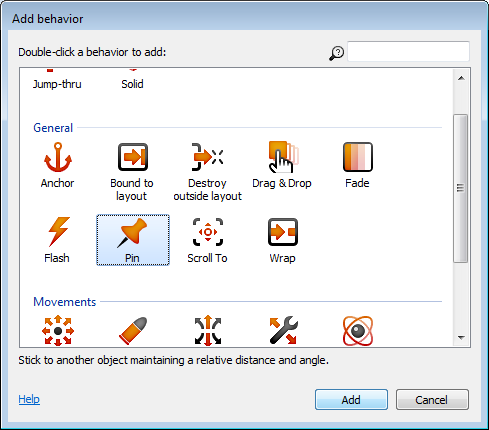Select the Anchor behavior icon
This screenshot has height=430, width=489.
tap(58, 165)
